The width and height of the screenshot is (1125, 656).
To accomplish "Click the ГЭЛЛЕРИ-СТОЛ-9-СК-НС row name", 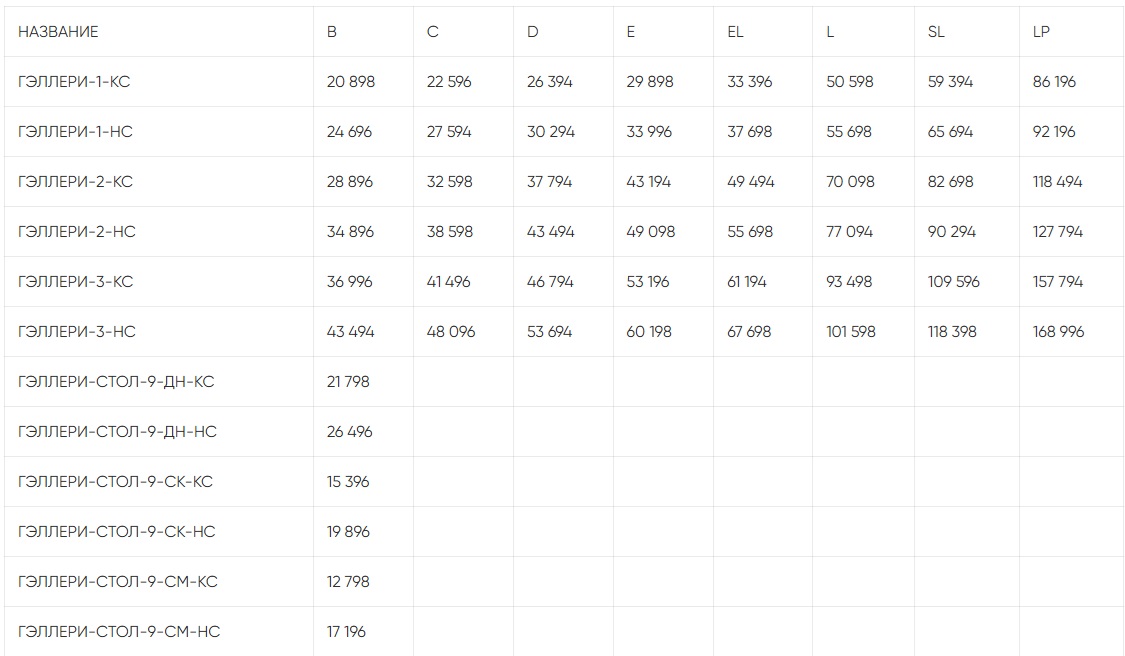I will 116,532.
